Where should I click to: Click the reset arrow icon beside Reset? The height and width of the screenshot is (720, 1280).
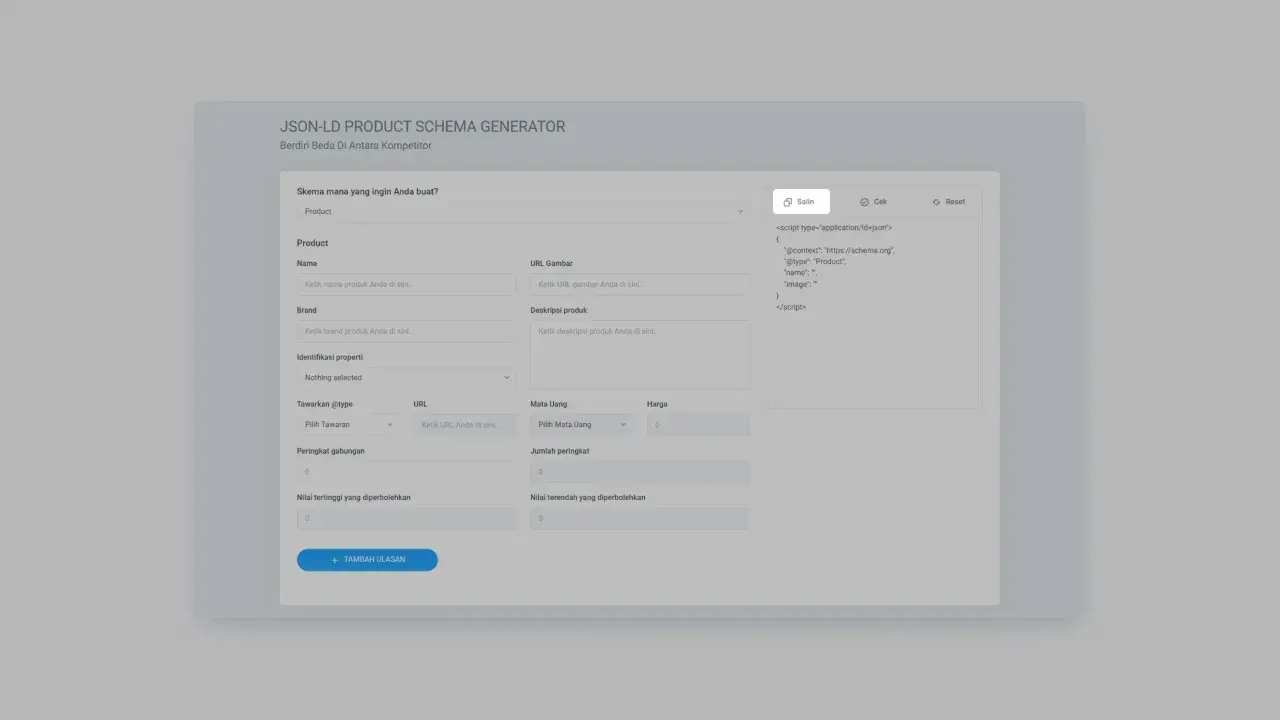pyautogui.click(x=936, y=202)
